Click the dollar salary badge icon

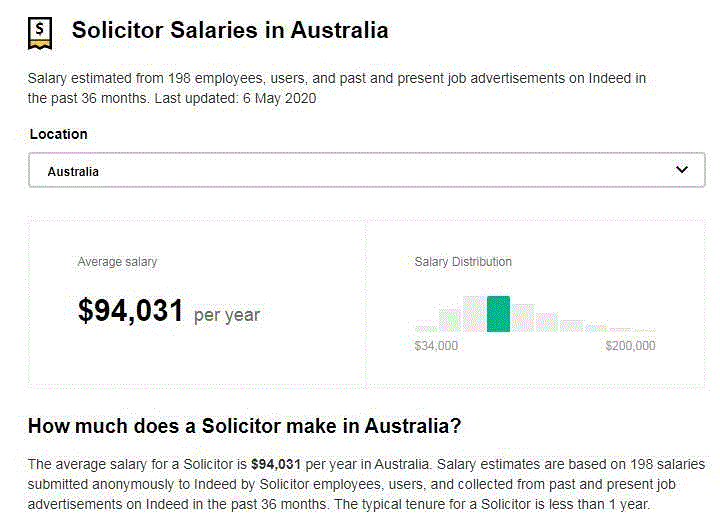coord(39,31)
